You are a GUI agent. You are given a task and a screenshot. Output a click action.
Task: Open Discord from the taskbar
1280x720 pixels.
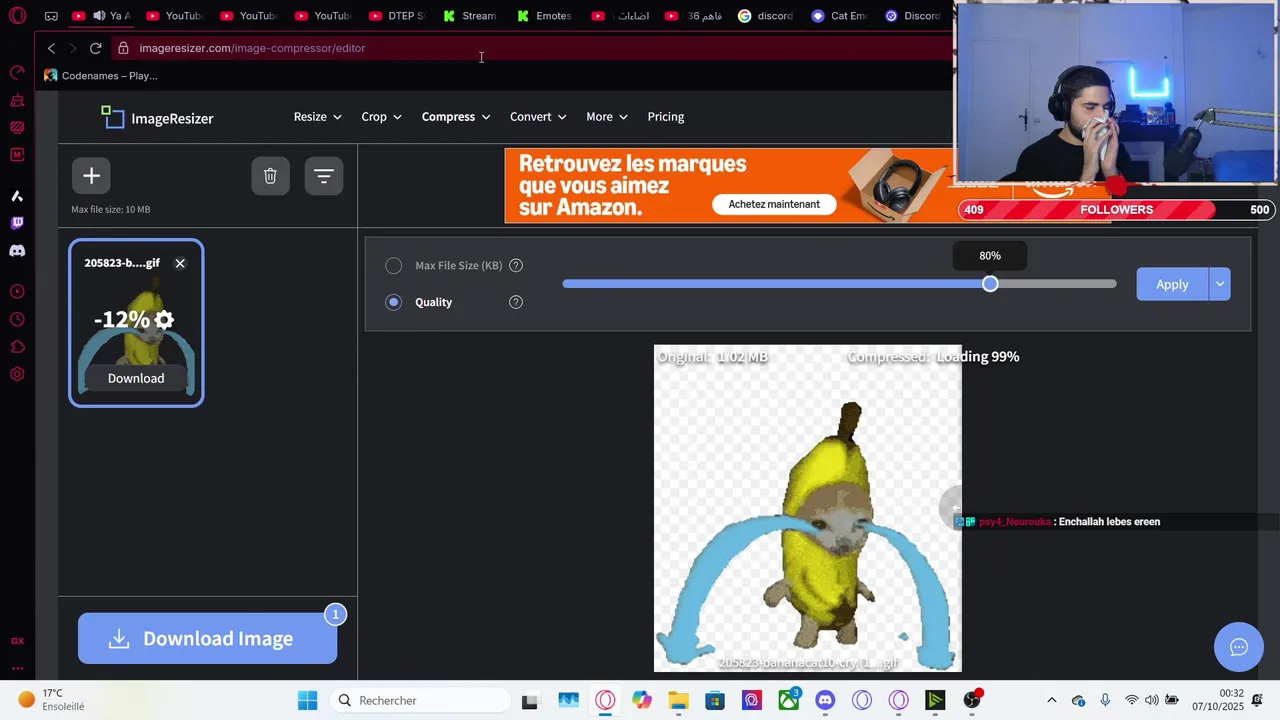825,700
